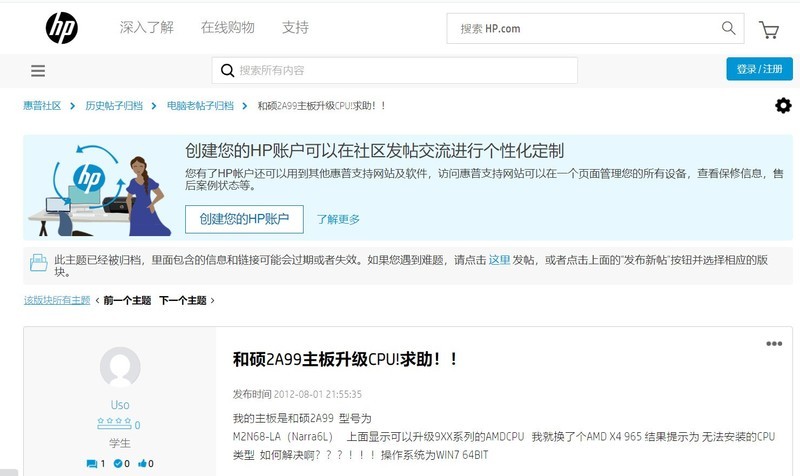800x476 pixels.
Task: Click the Uso user avatar
Action: [120, 367]
